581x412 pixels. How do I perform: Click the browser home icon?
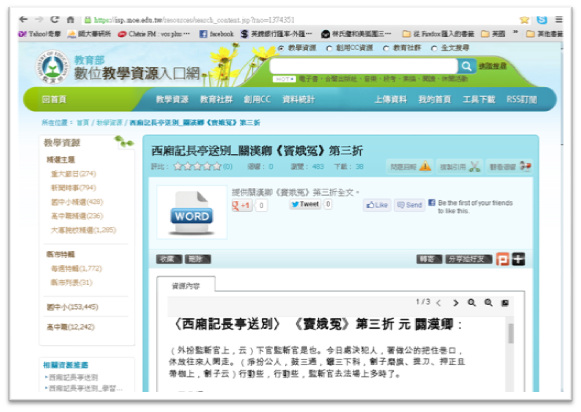(70, 19)
